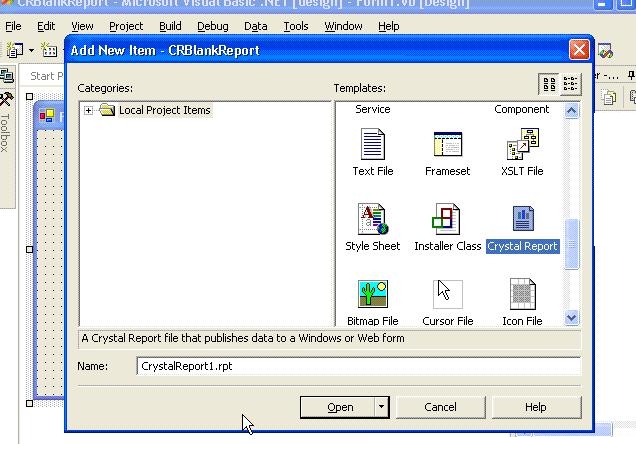The width and height of the screenshot is (636, 473).
Task: Select the Icon File template
Action: (x=522, y=295)
